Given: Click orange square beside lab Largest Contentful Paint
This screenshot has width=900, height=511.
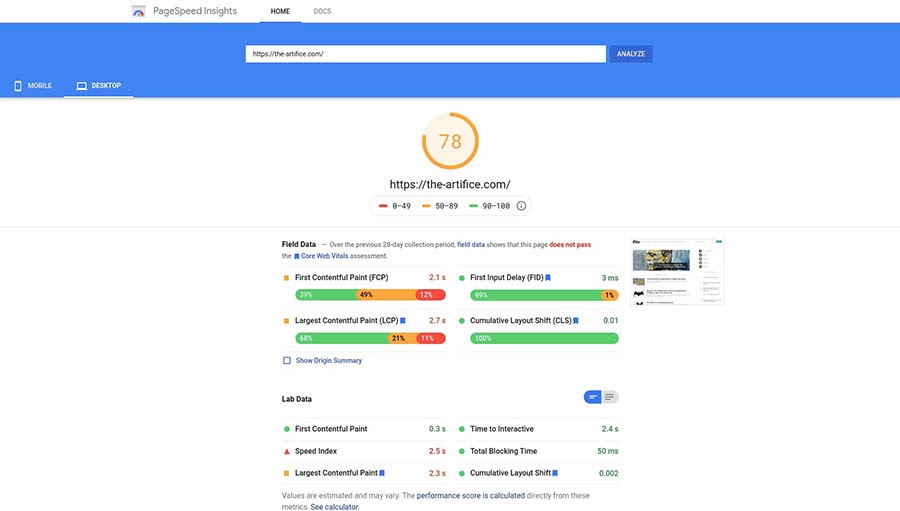Looking at the screenshot, I should click(x=286, y=474).
